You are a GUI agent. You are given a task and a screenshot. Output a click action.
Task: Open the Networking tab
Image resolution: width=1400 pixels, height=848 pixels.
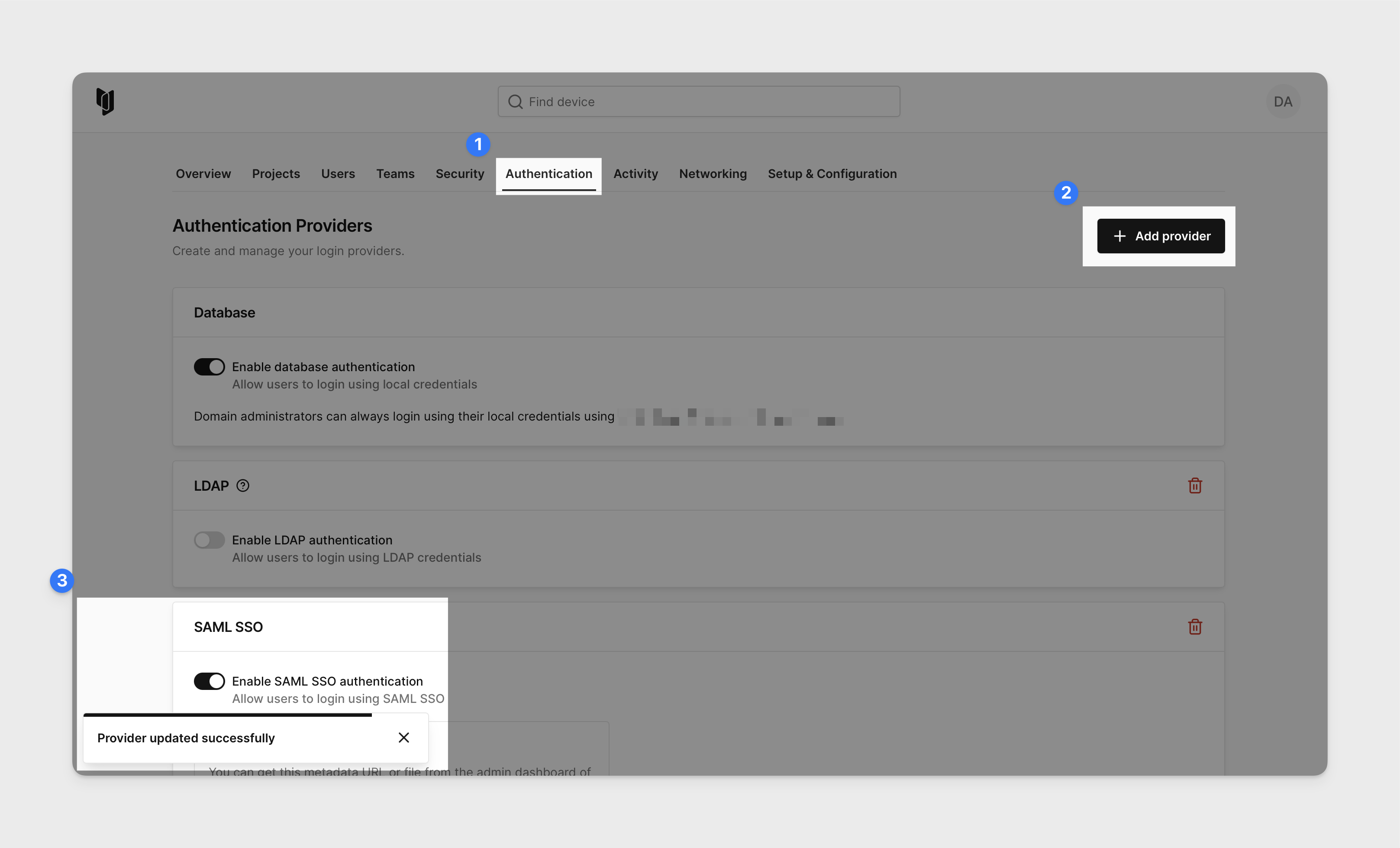pos(713,174)
